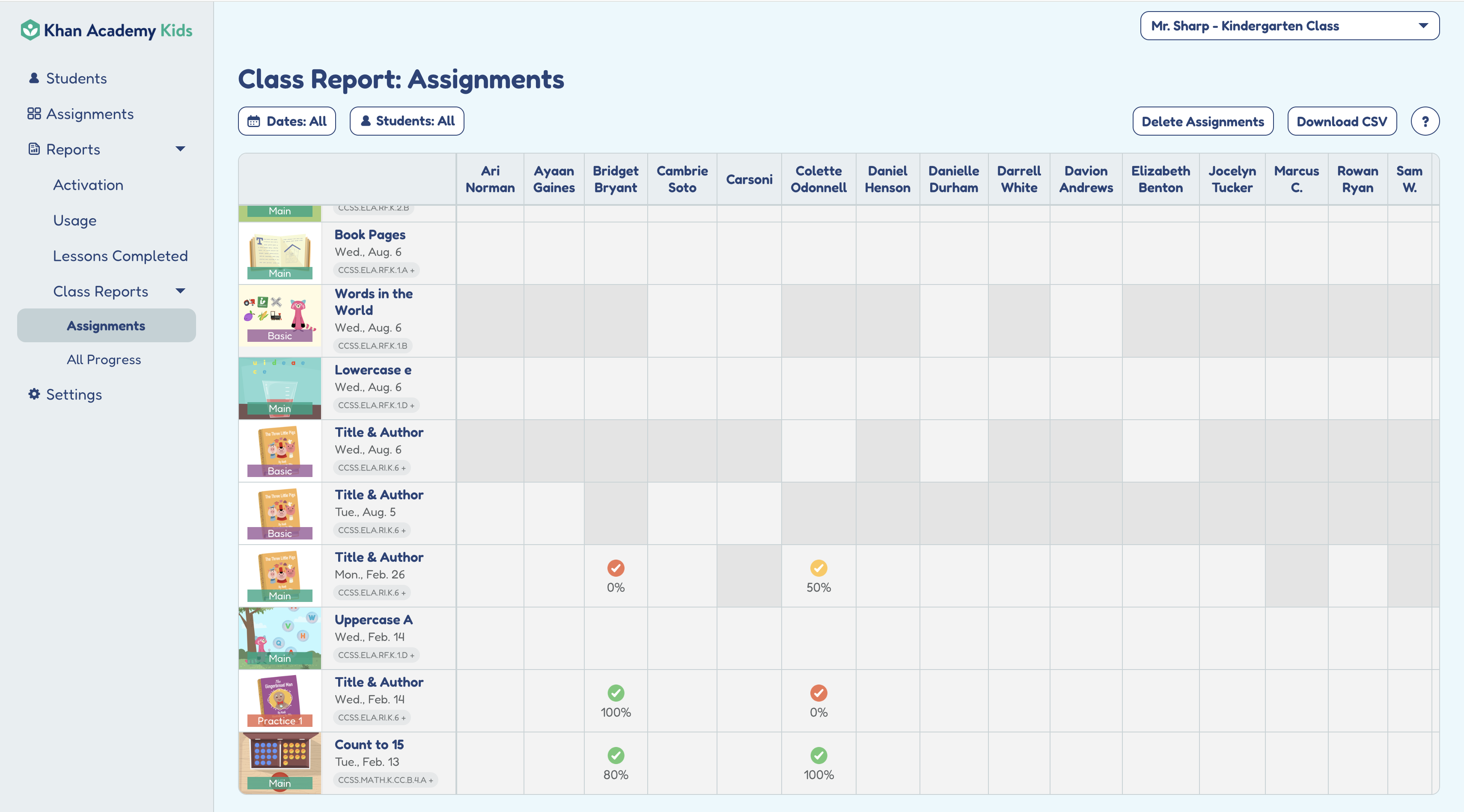Click Colette's red 0% Feb. 14 icon
This screenshot has width=1464, height=812.
click(x=818, y=693)
